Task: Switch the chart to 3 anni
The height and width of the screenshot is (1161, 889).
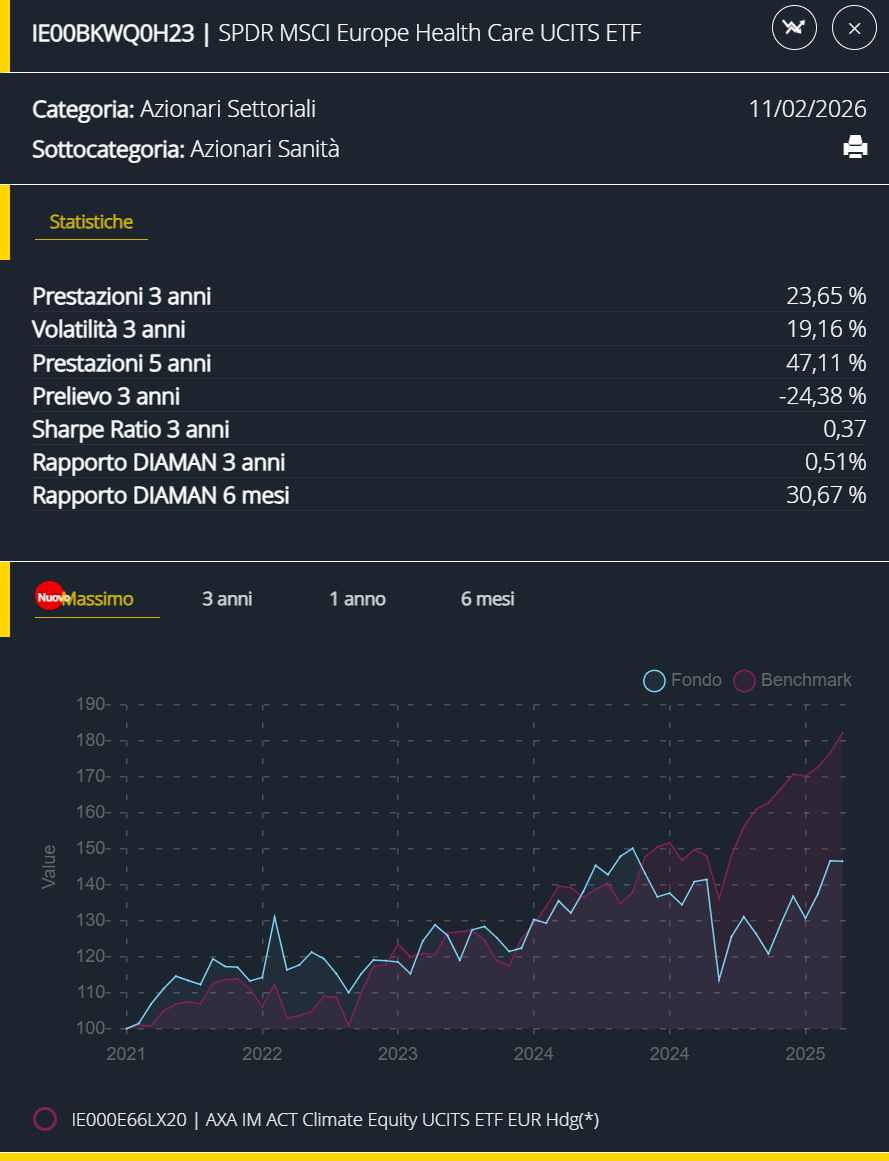Action: click(227, 599)
